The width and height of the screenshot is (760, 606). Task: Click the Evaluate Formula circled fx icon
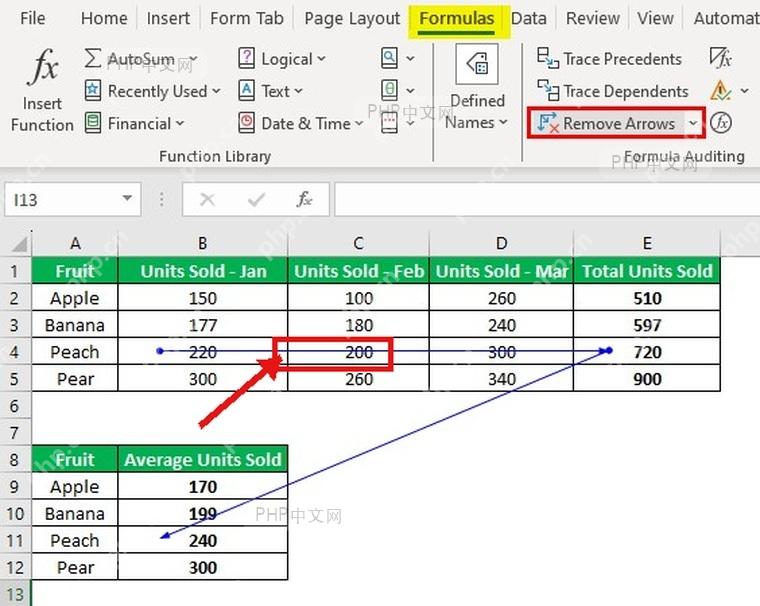pos(721,123)
